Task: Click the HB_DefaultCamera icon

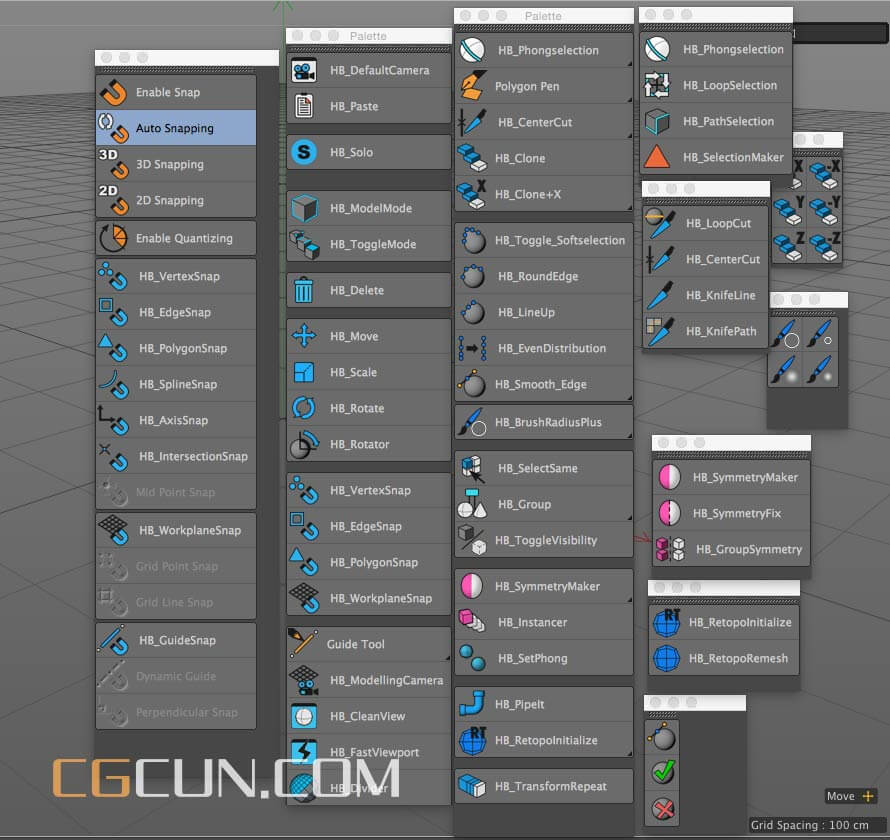Action: [304, 71]
